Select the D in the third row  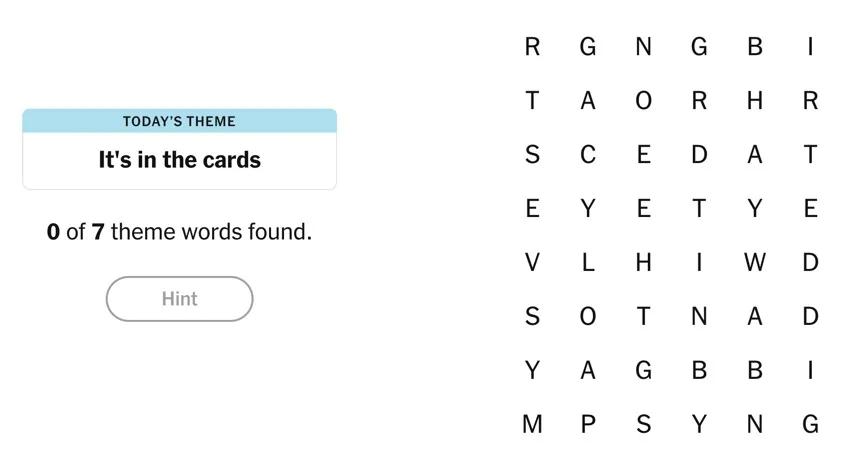699,154
